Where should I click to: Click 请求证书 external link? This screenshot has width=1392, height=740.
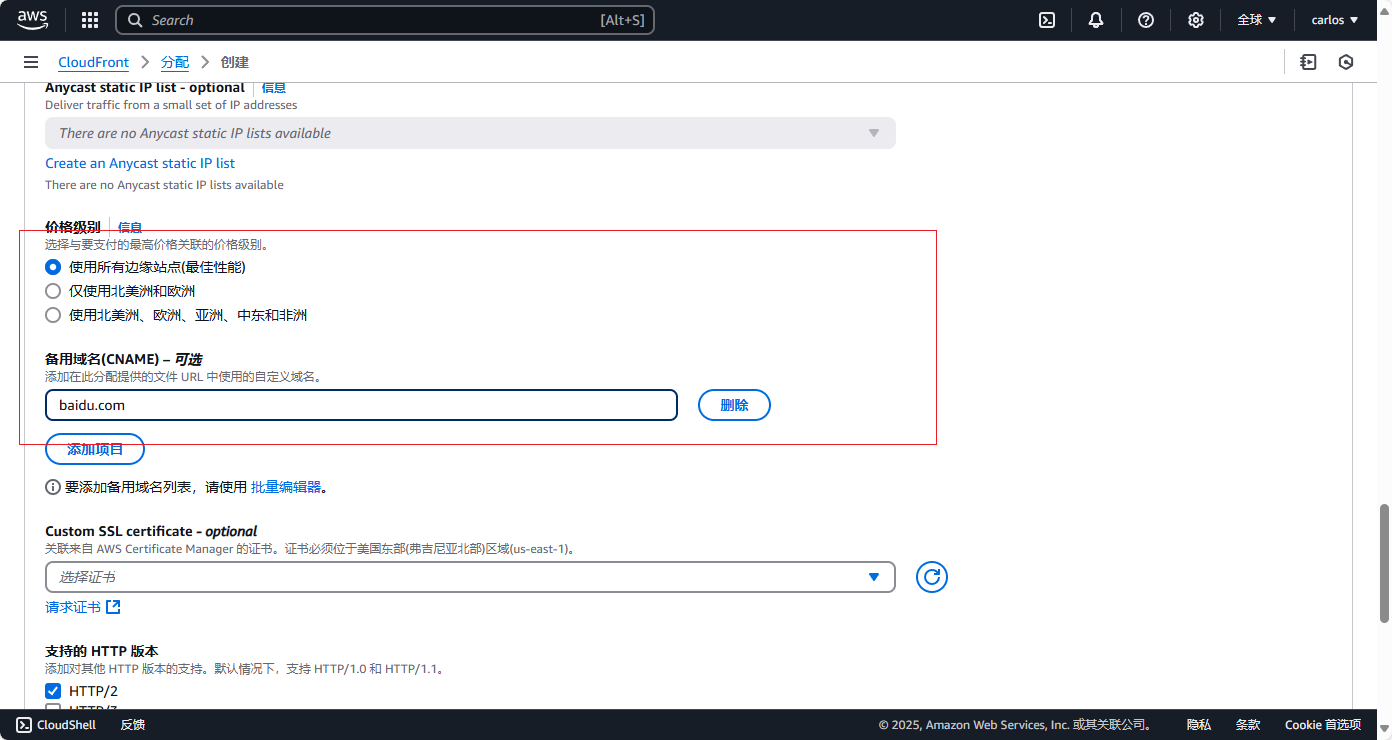[x=83, y=607]
